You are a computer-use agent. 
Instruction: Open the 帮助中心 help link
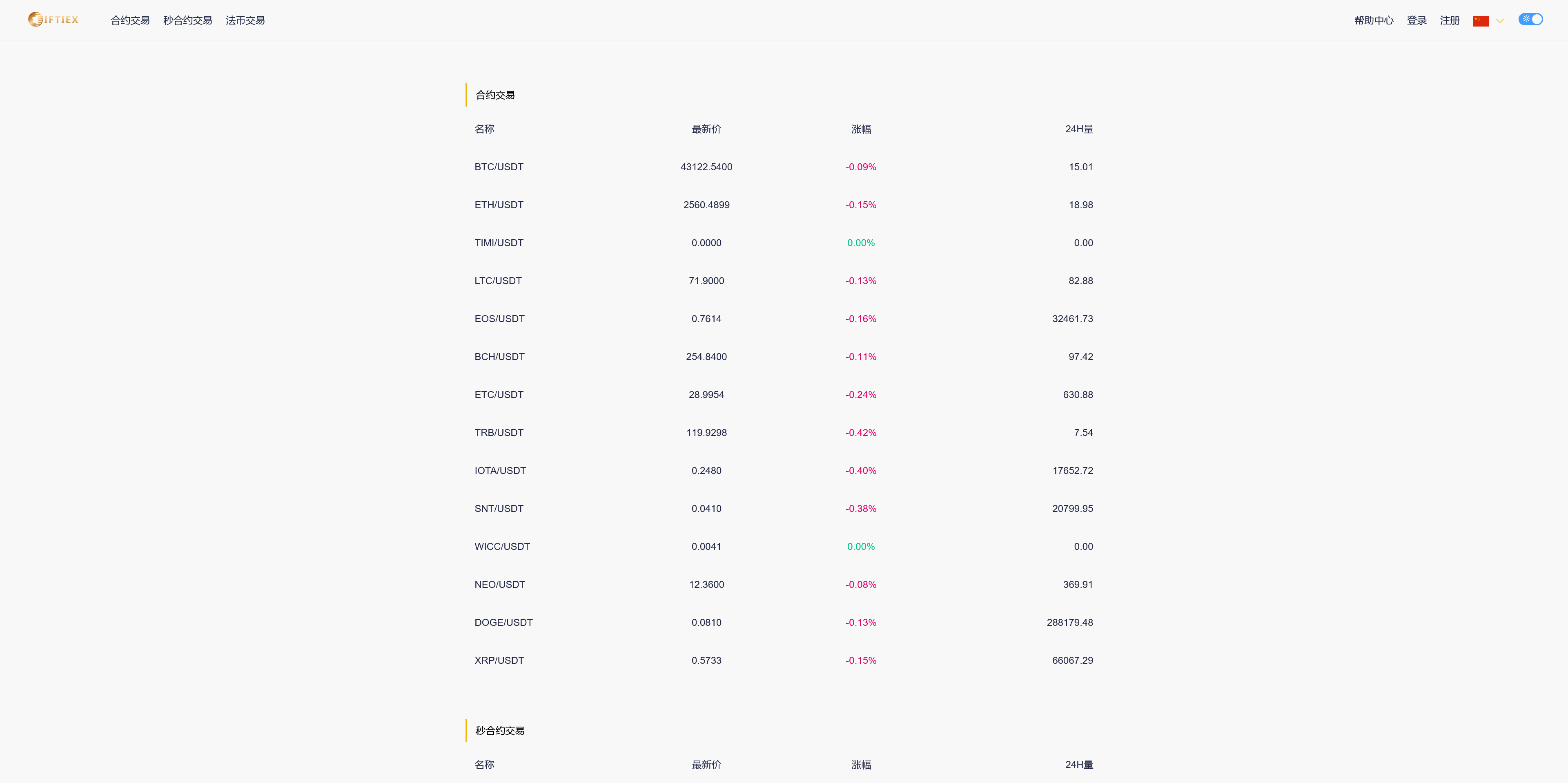pos(1373,20)
